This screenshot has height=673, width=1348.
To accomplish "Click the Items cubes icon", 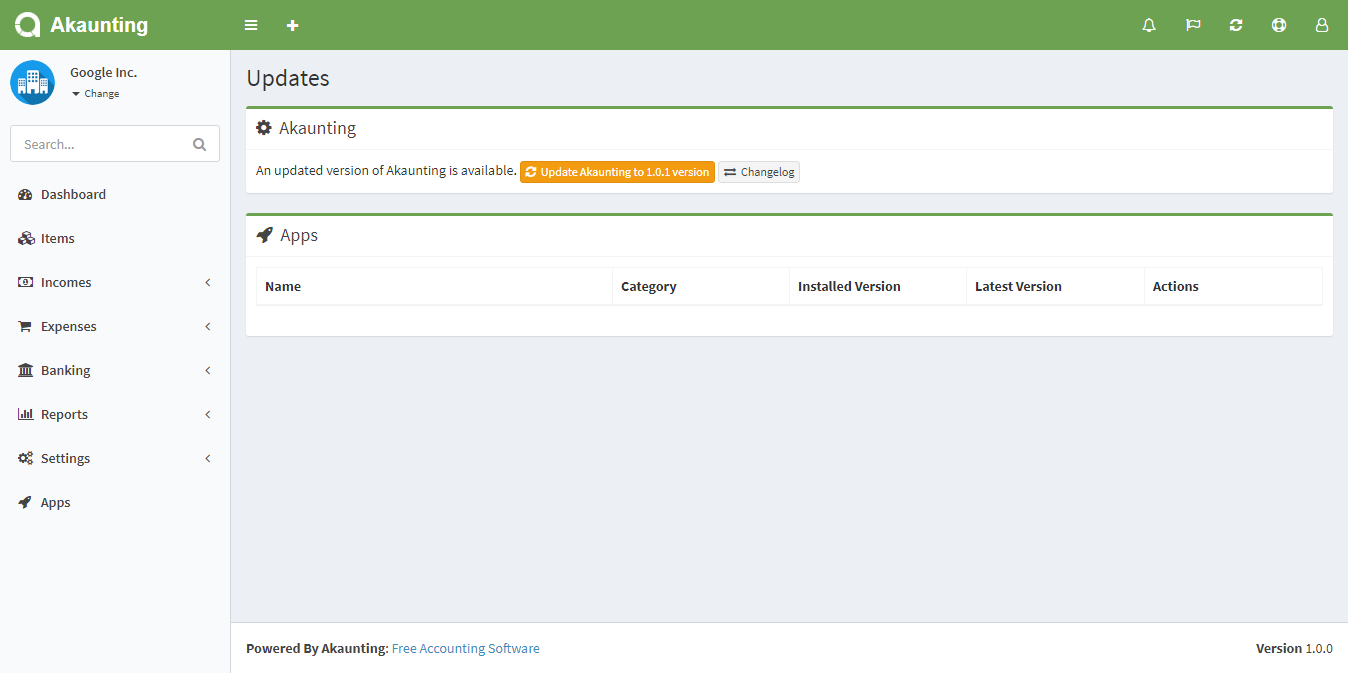I will tap(25, 238).
